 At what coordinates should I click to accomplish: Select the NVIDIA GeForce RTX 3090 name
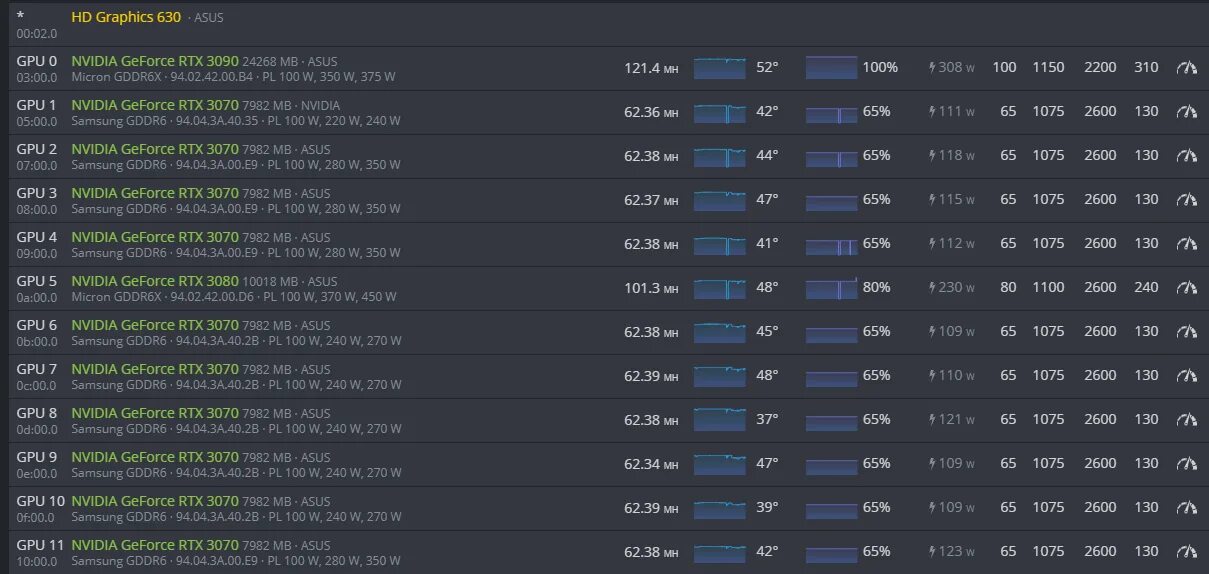click(x=155, y=61)
